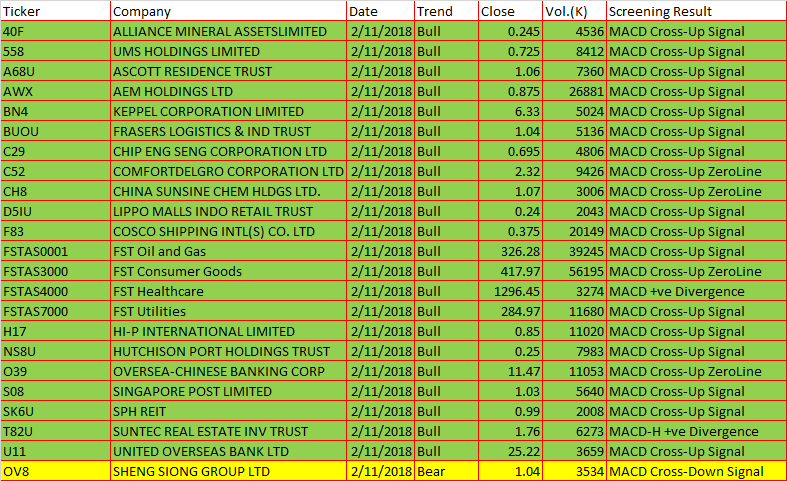Select the Vol.(K) column header
The width and height of the screenshot is (787, 481).
575,11
